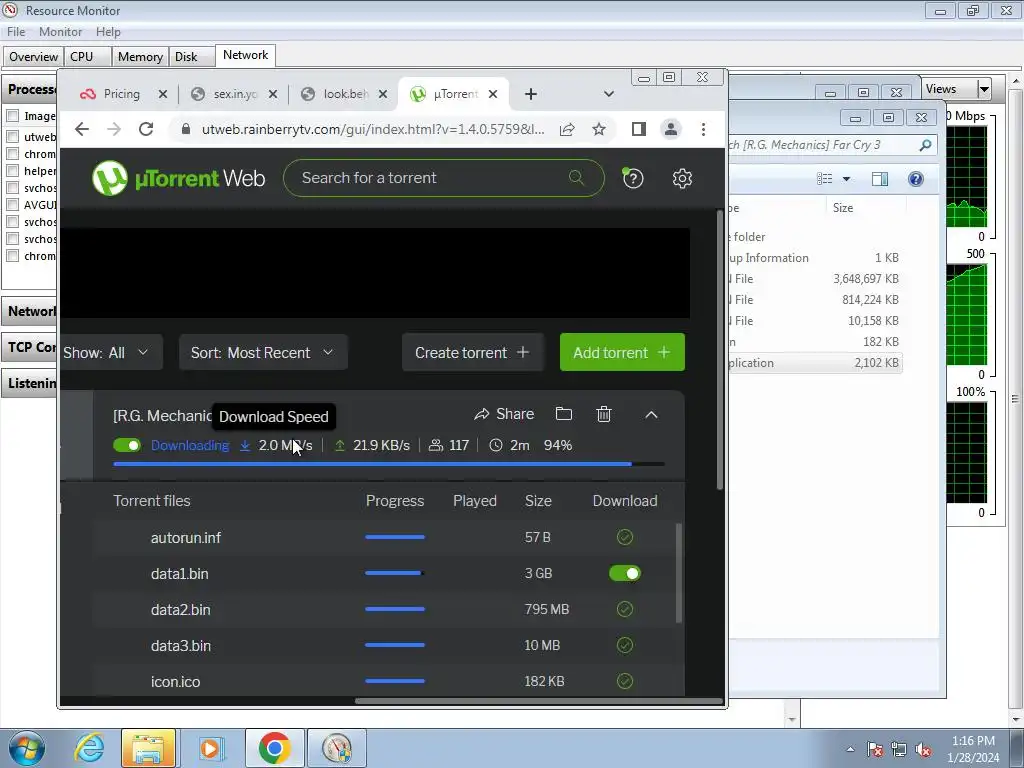Image resolution: width=1024 pixels, height=768 pixels.
Task: Click the Share button for the torrent
Action: [504, 414]
